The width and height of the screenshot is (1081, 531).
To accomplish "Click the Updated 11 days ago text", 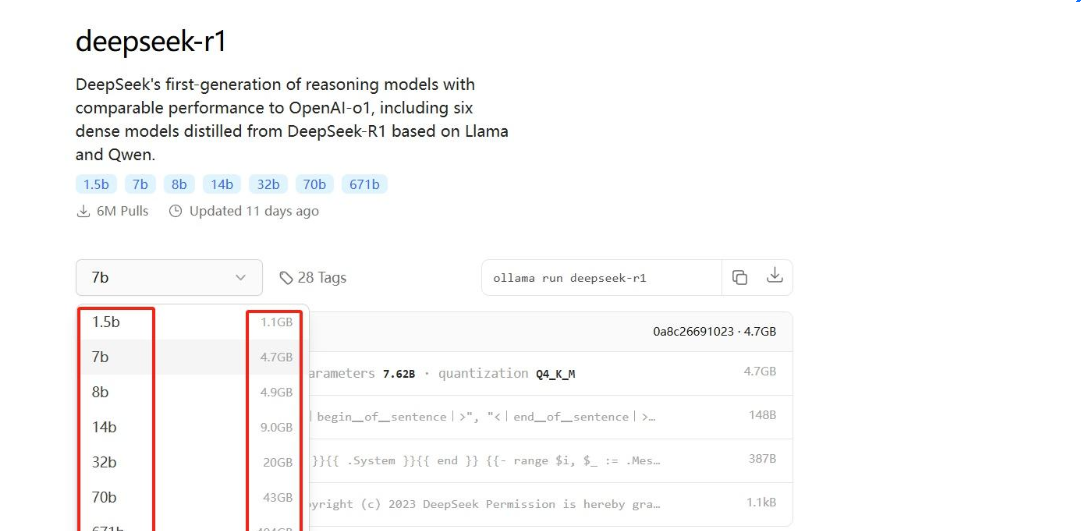I will pyautogui.click(x=254, y=211).
